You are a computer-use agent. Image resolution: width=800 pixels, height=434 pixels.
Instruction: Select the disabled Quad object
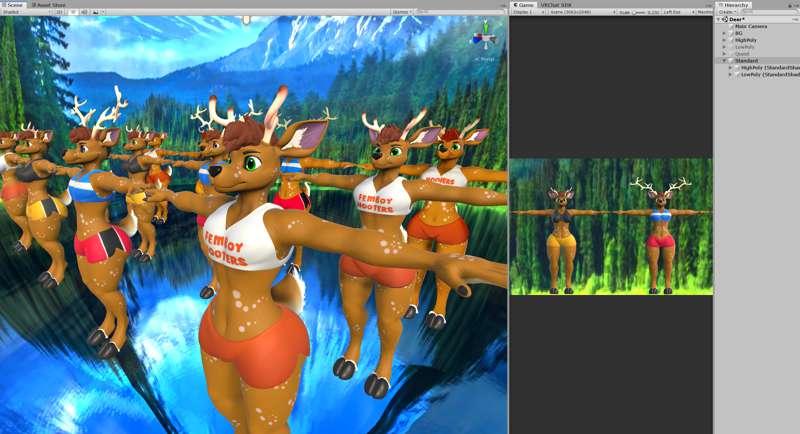[742, 54]
